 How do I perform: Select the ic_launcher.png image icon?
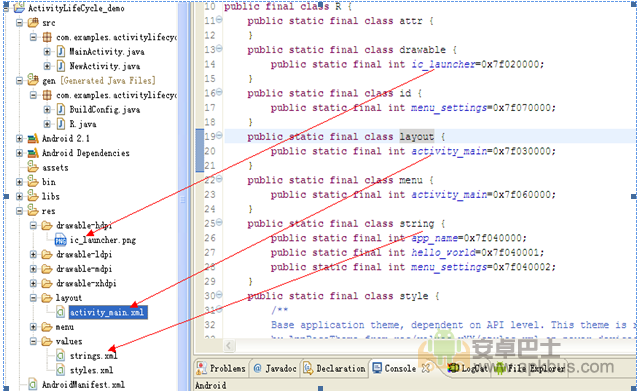[x=61, y=240]
